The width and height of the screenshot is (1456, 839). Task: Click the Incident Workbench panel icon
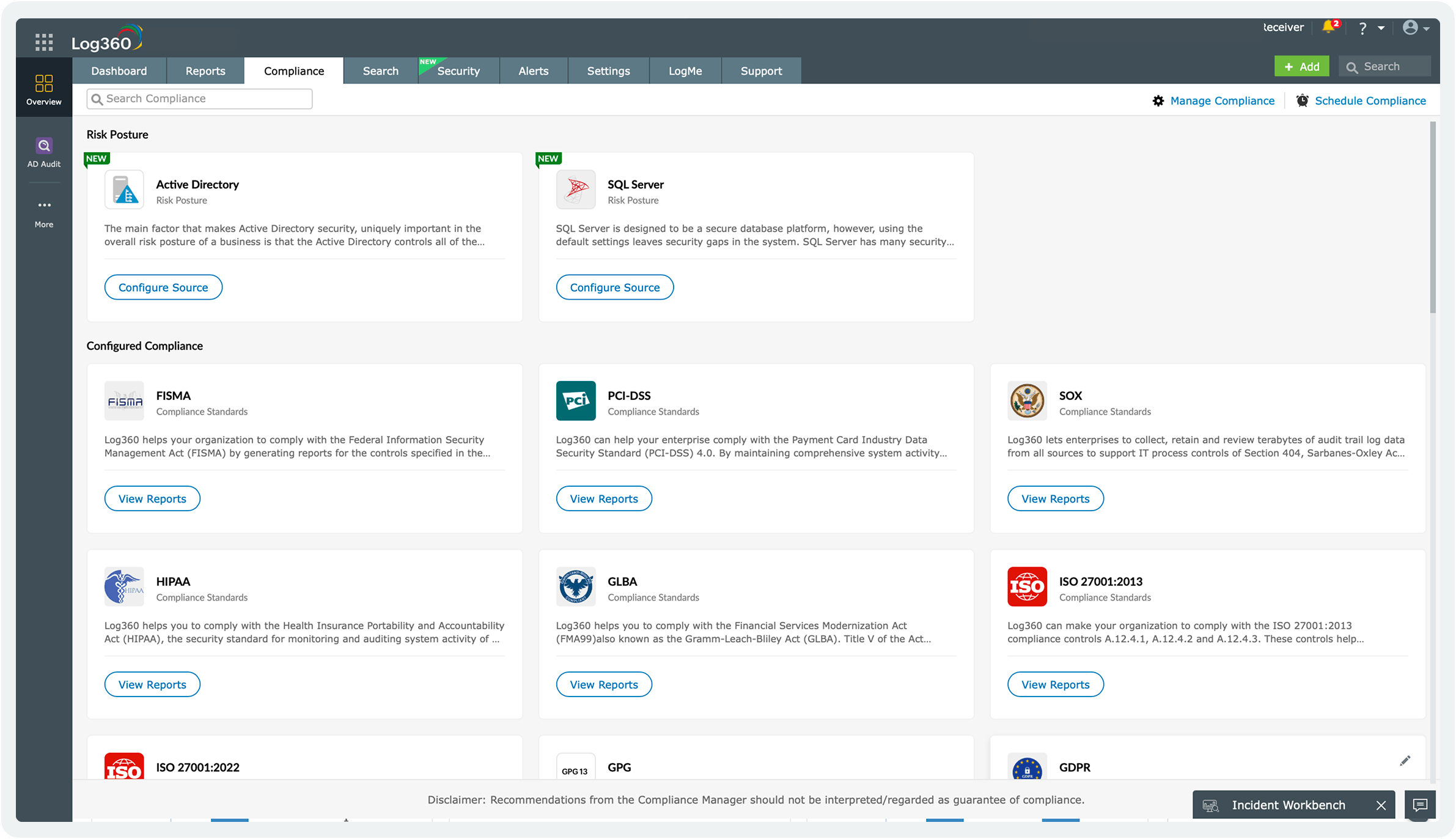(x=1210, y=805)
